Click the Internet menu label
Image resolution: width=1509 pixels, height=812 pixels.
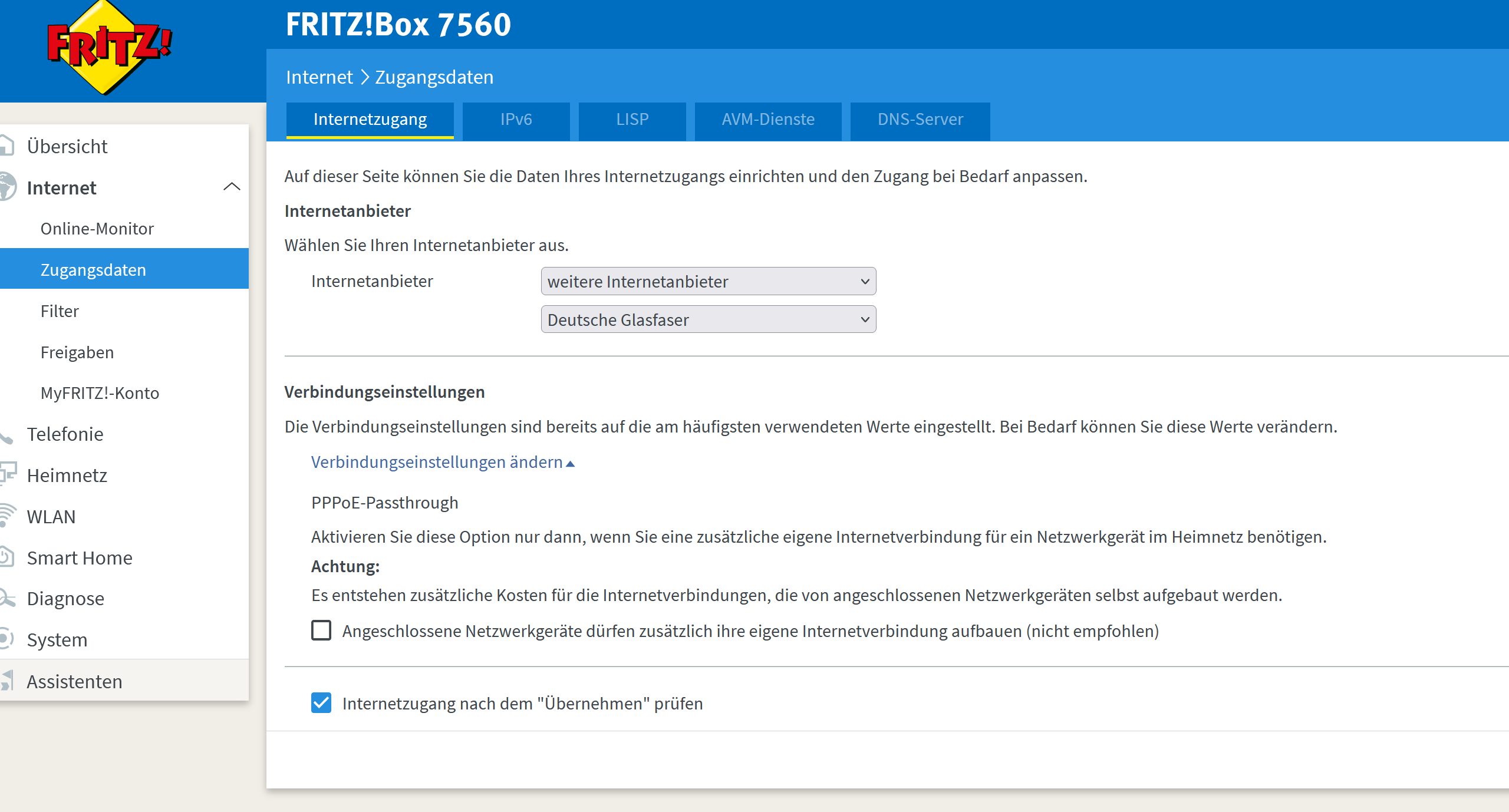coord(61,187)
